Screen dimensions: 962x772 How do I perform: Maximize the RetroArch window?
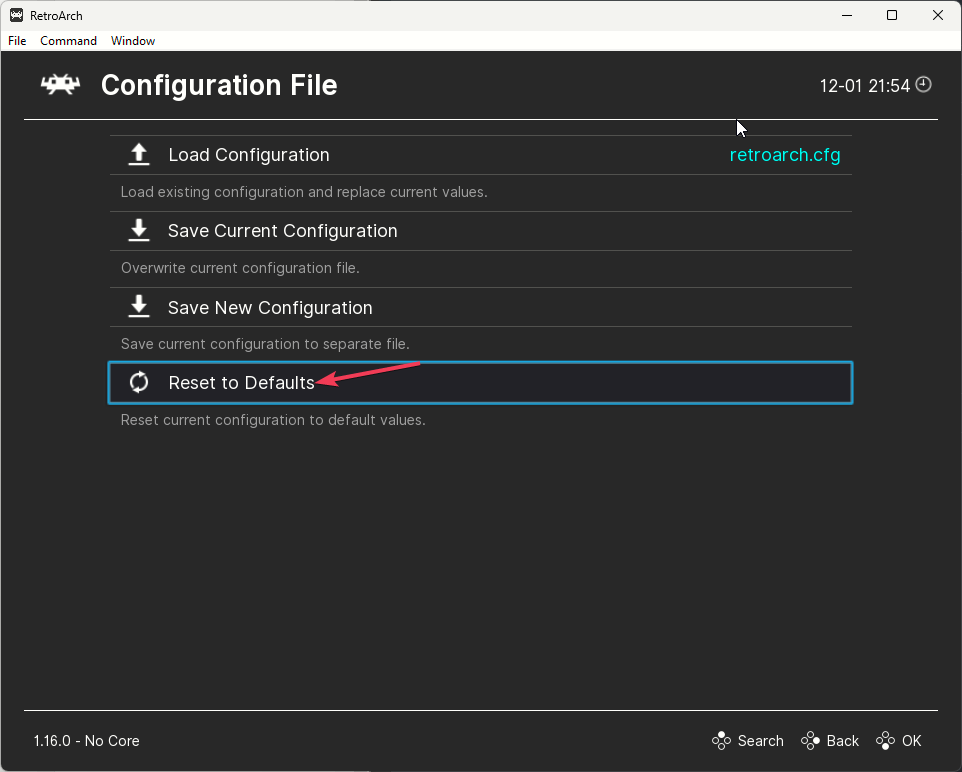(x=892, y=15)
